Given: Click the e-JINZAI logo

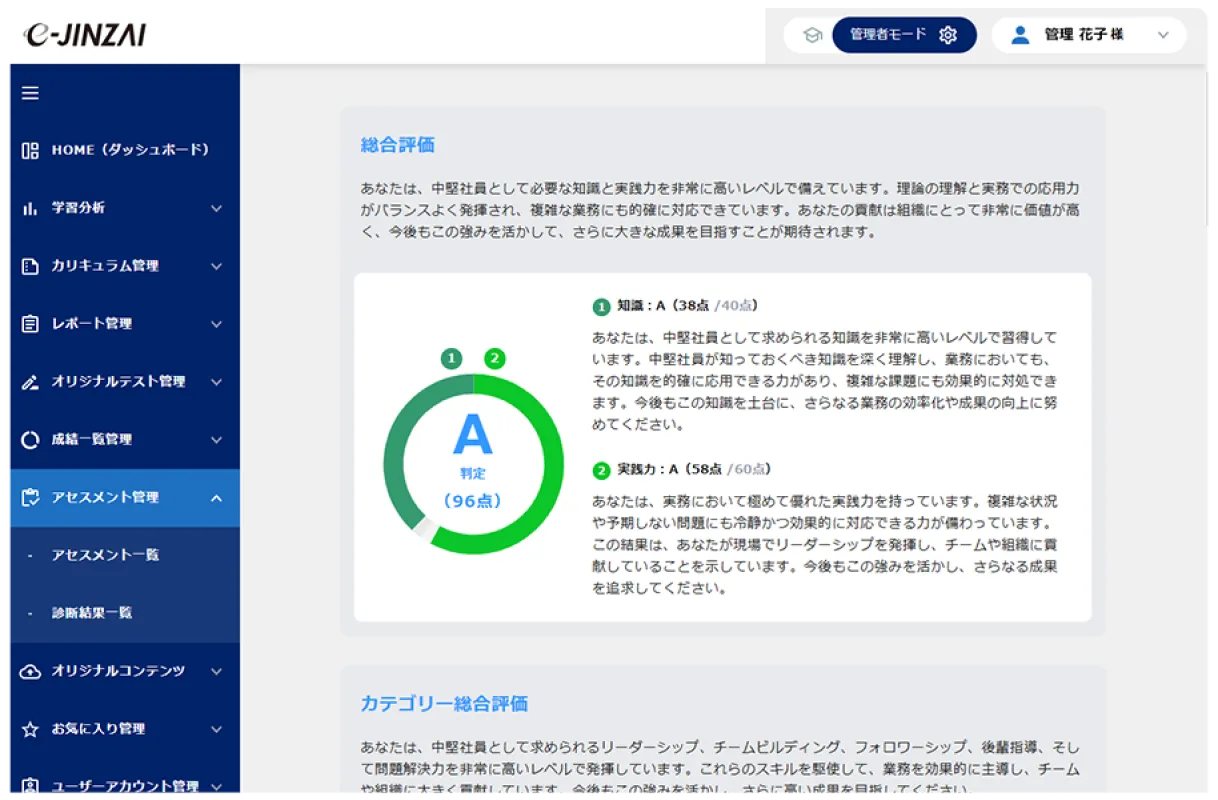Looking at the screenshot, I should (x=85, y=35).
